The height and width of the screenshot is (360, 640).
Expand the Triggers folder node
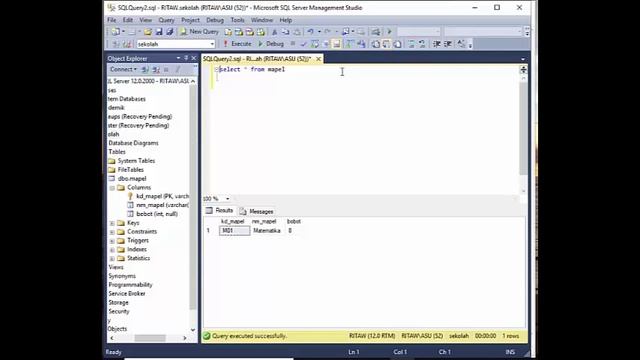[x=112, y=241]
